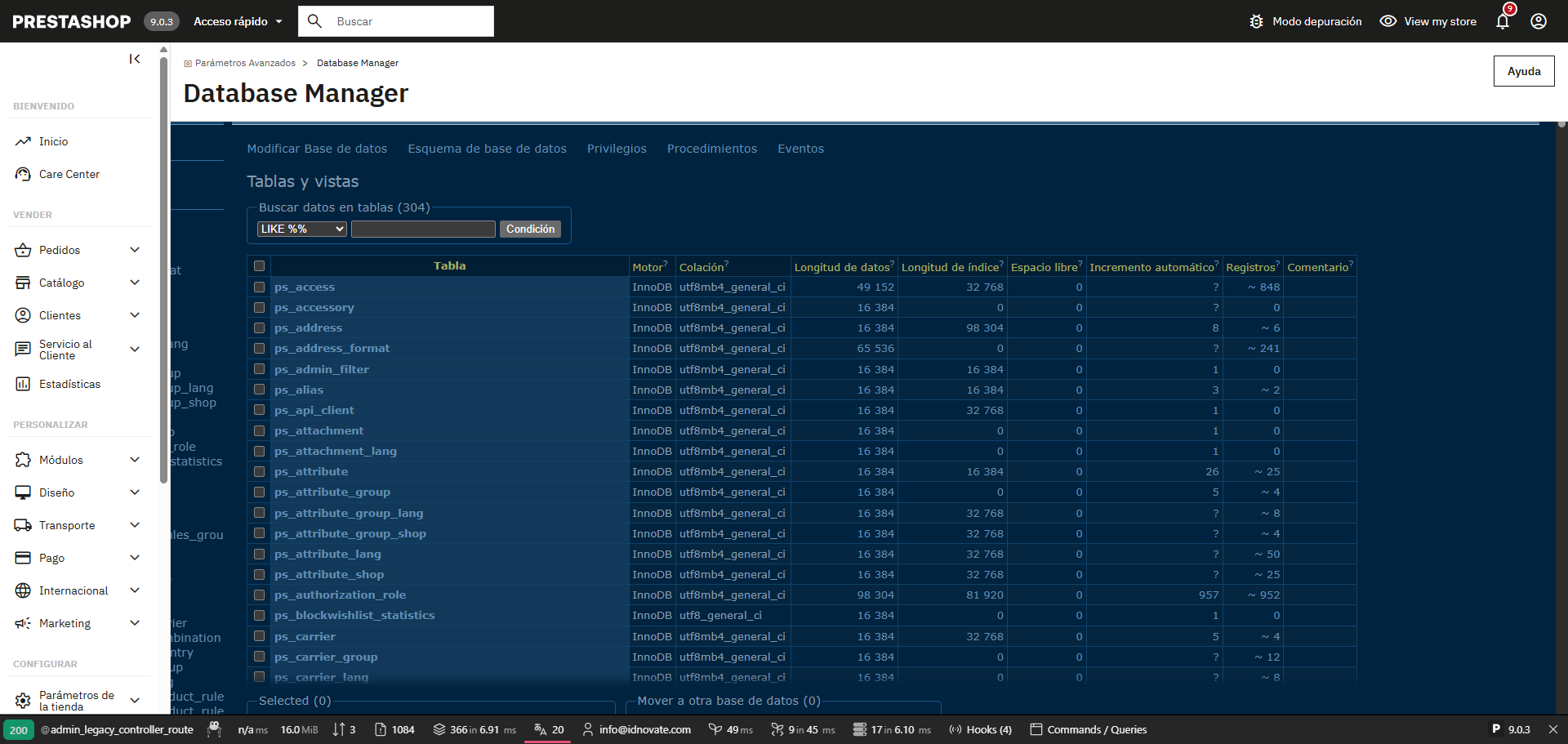Screen dimensions: 1568x744
Task: Toggle the select-all tables header checkbox
Action: (259, 265)
